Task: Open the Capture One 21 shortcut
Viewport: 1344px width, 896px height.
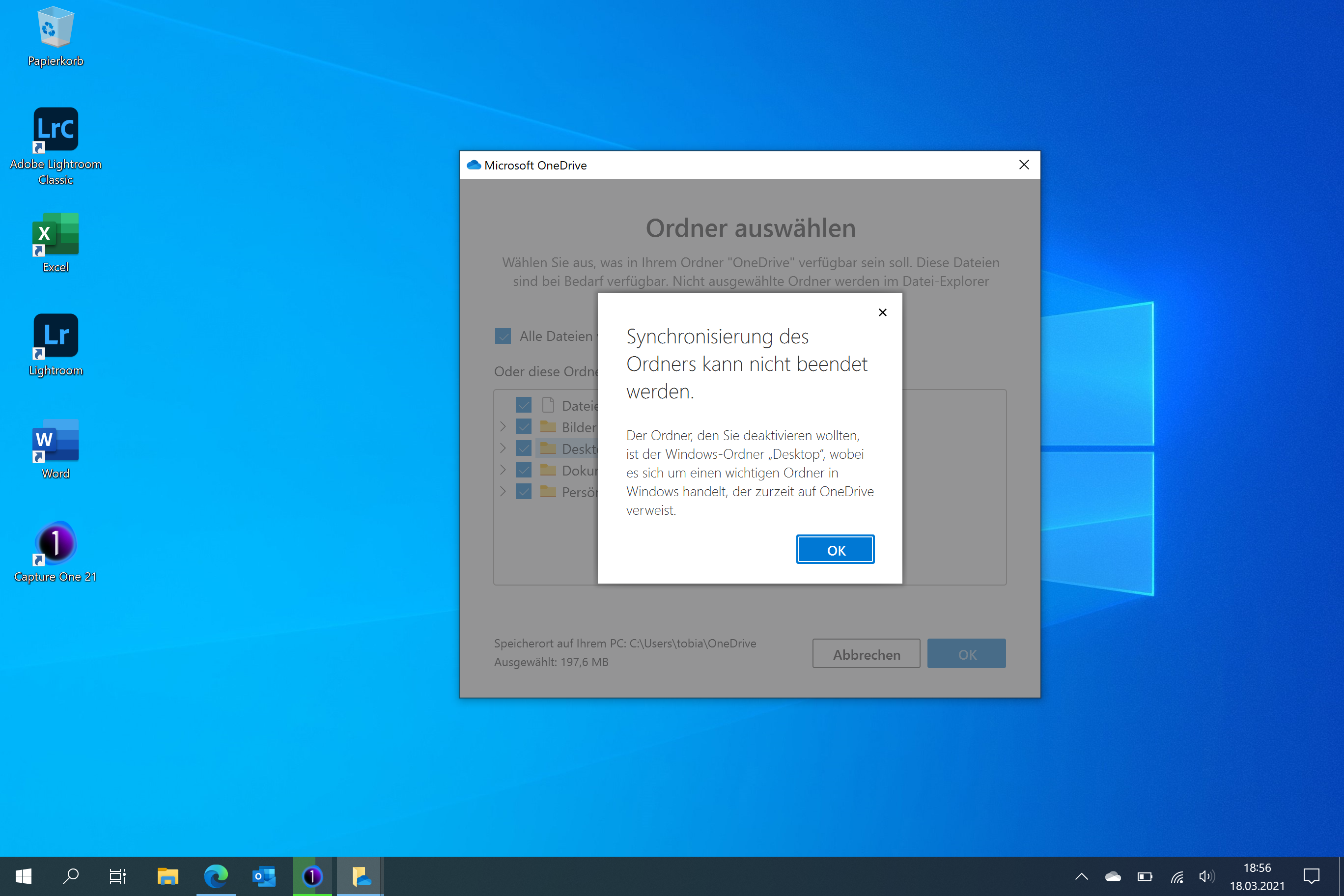Action: point(56,543)
